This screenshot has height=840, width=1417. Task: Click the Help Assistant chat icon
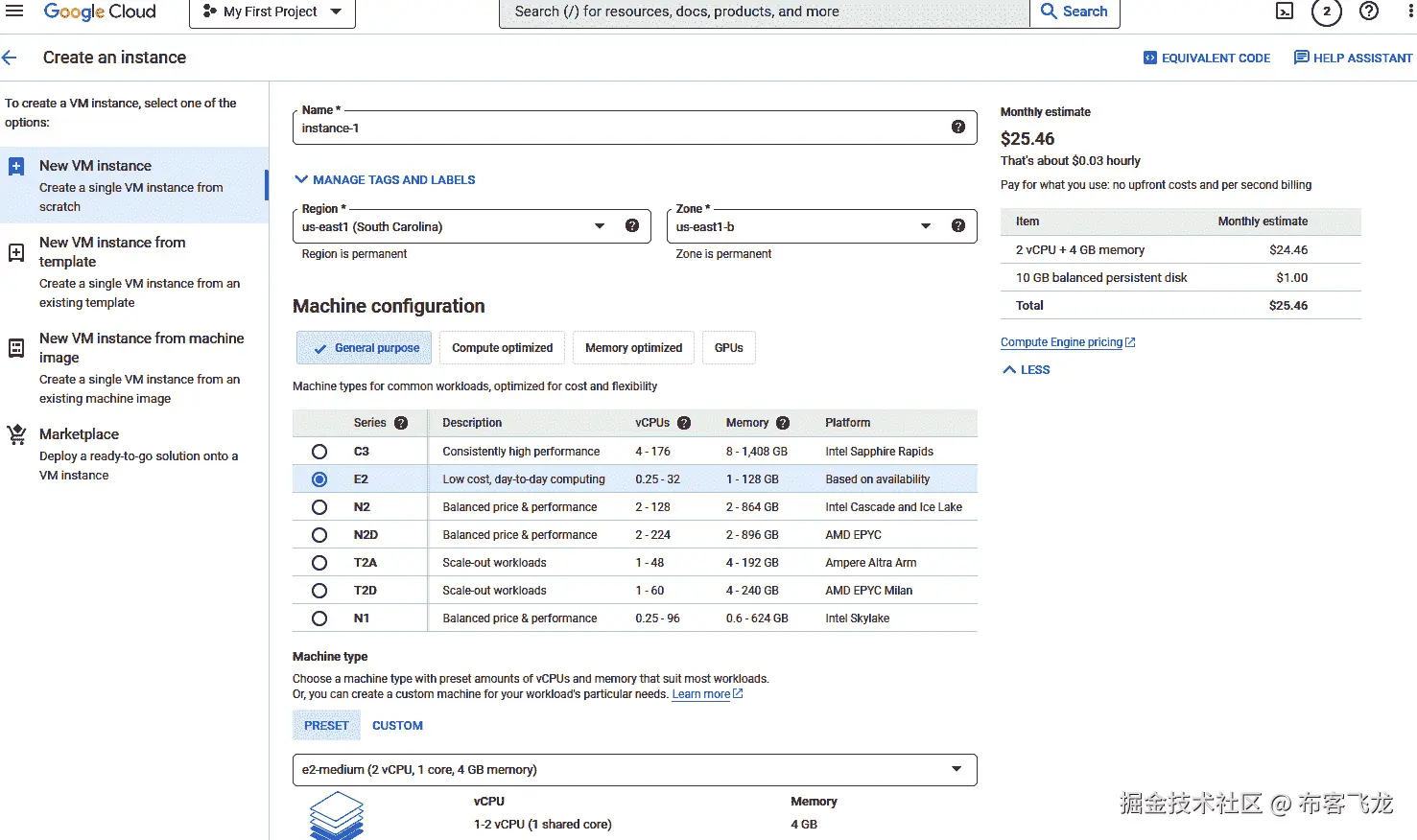(x=1301, y=58)
